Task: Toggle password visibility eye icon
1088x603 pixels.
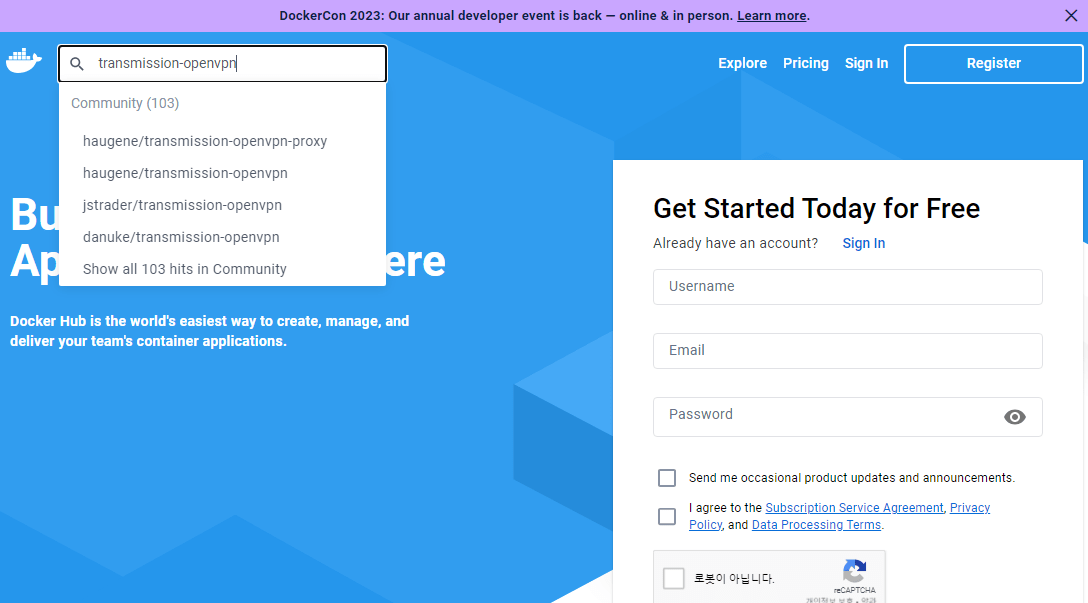Action: (x=1014, y=417)
